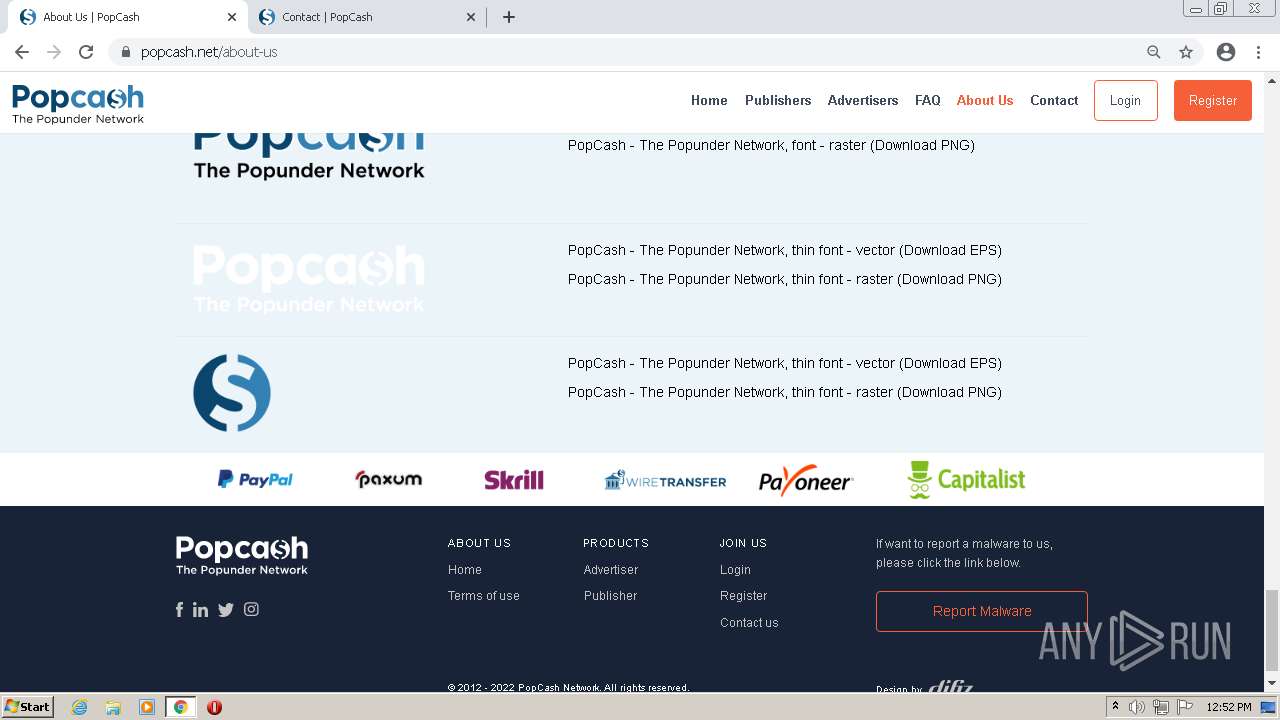Click the Login button in header
Screen dimensions: 1280x720
1125,101
